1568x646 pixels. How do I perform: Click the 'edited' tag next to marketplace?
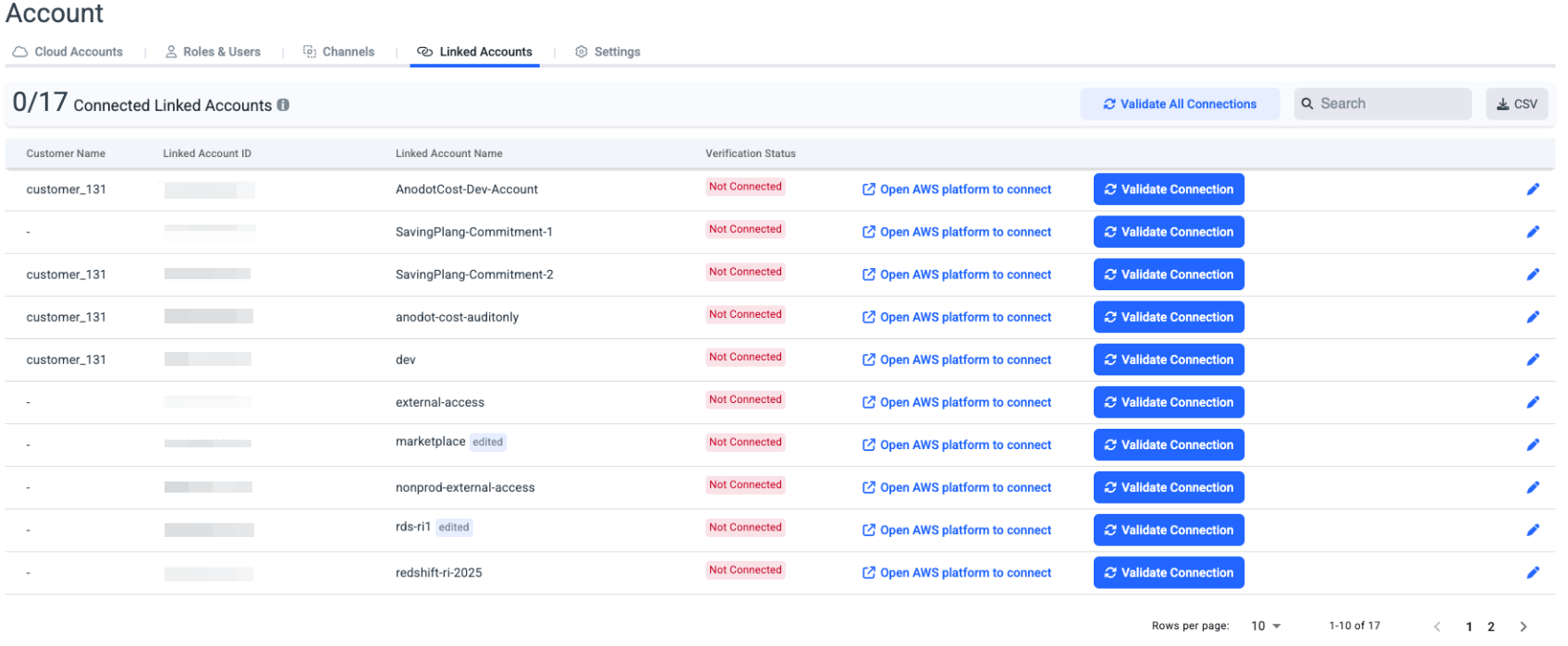tap(487, 442)
